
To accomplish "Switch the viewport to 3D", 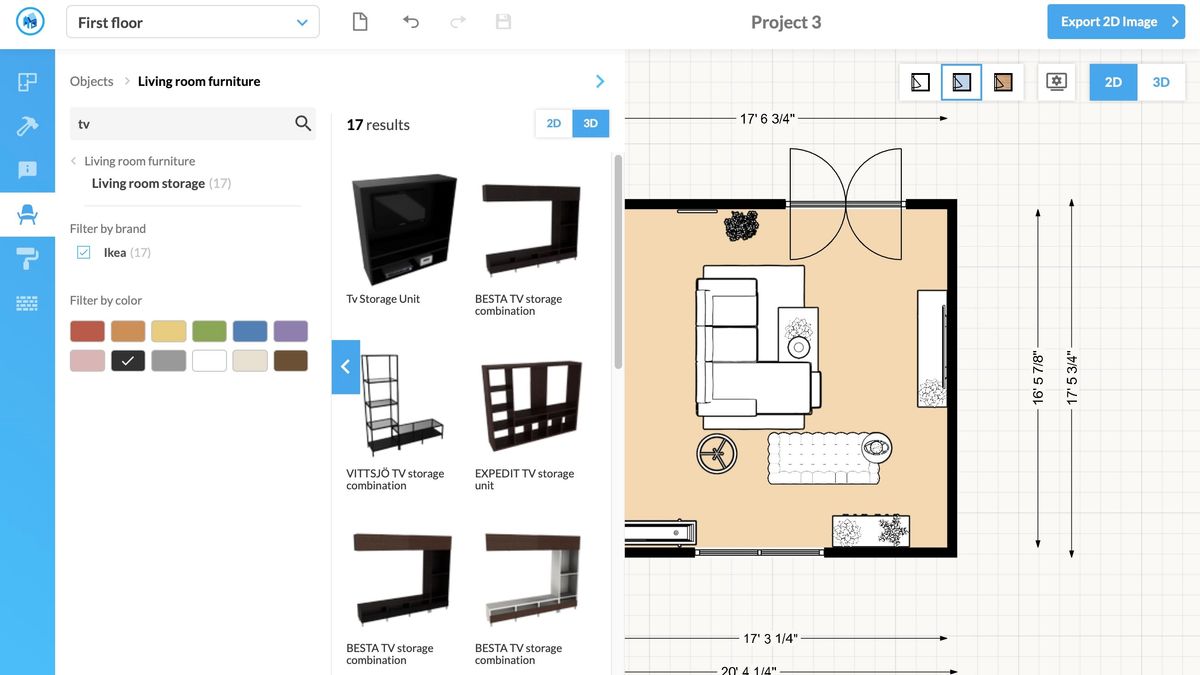I will 1161,82.
